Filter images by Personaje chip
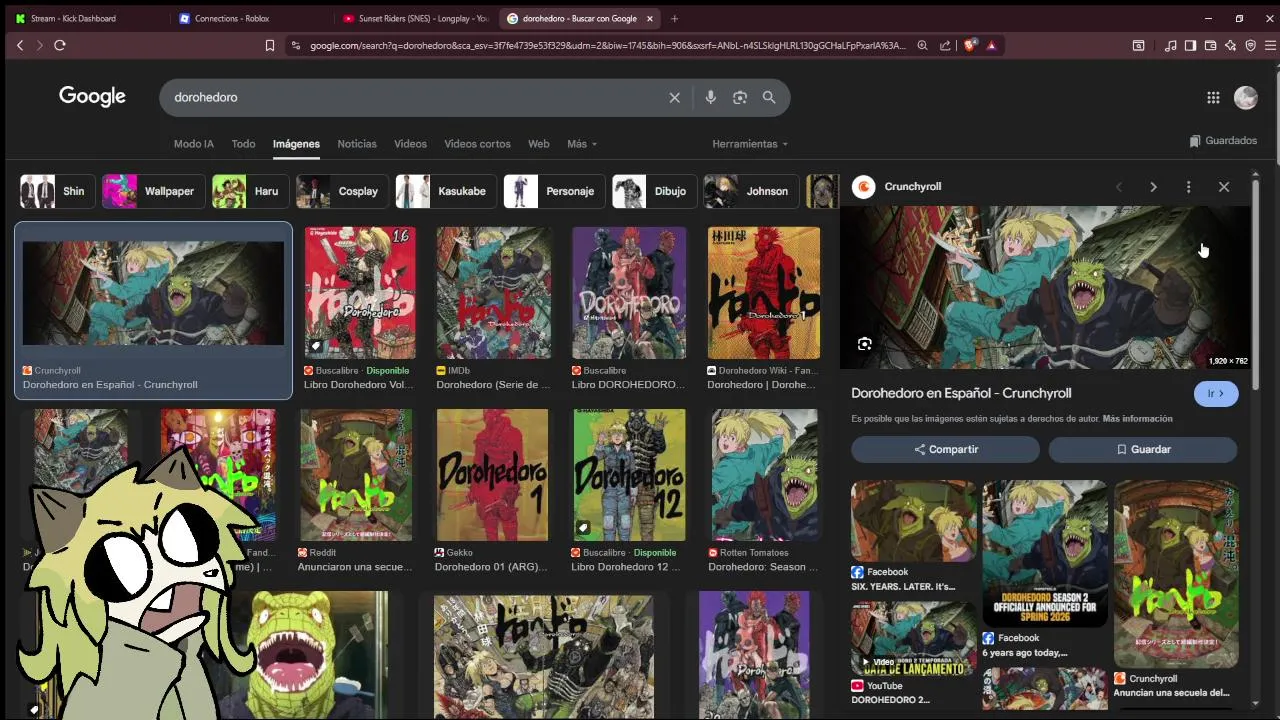This screenshot has height=720, width=1280. tap(553, 191)
